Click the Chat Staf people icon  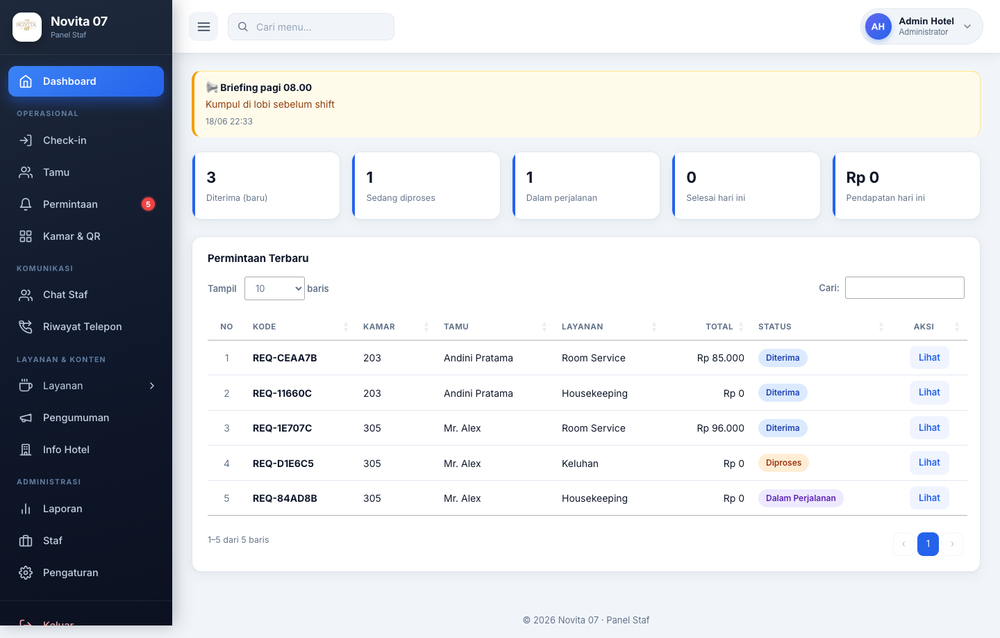coord(26,295)
